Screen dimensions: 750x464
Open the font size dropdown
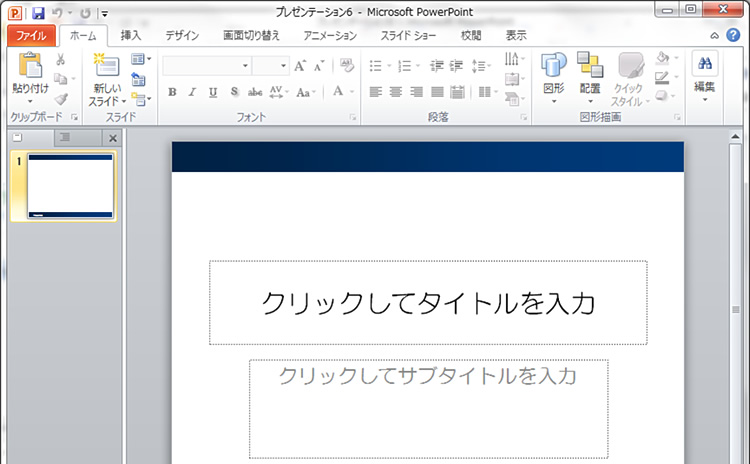click(x=283, y=66)
